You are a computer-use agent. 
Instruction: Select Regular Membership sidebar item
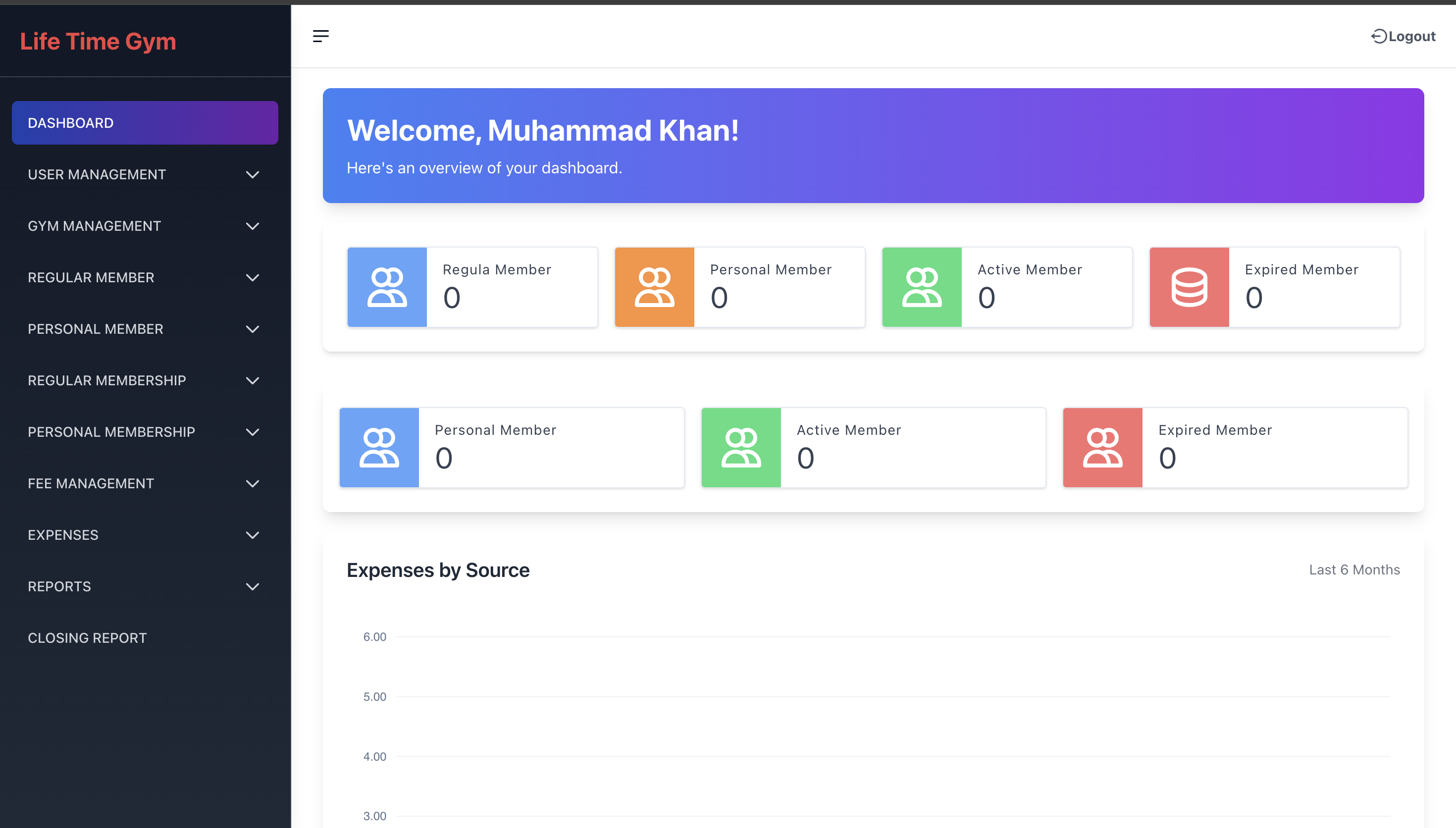tap(145, 380)
